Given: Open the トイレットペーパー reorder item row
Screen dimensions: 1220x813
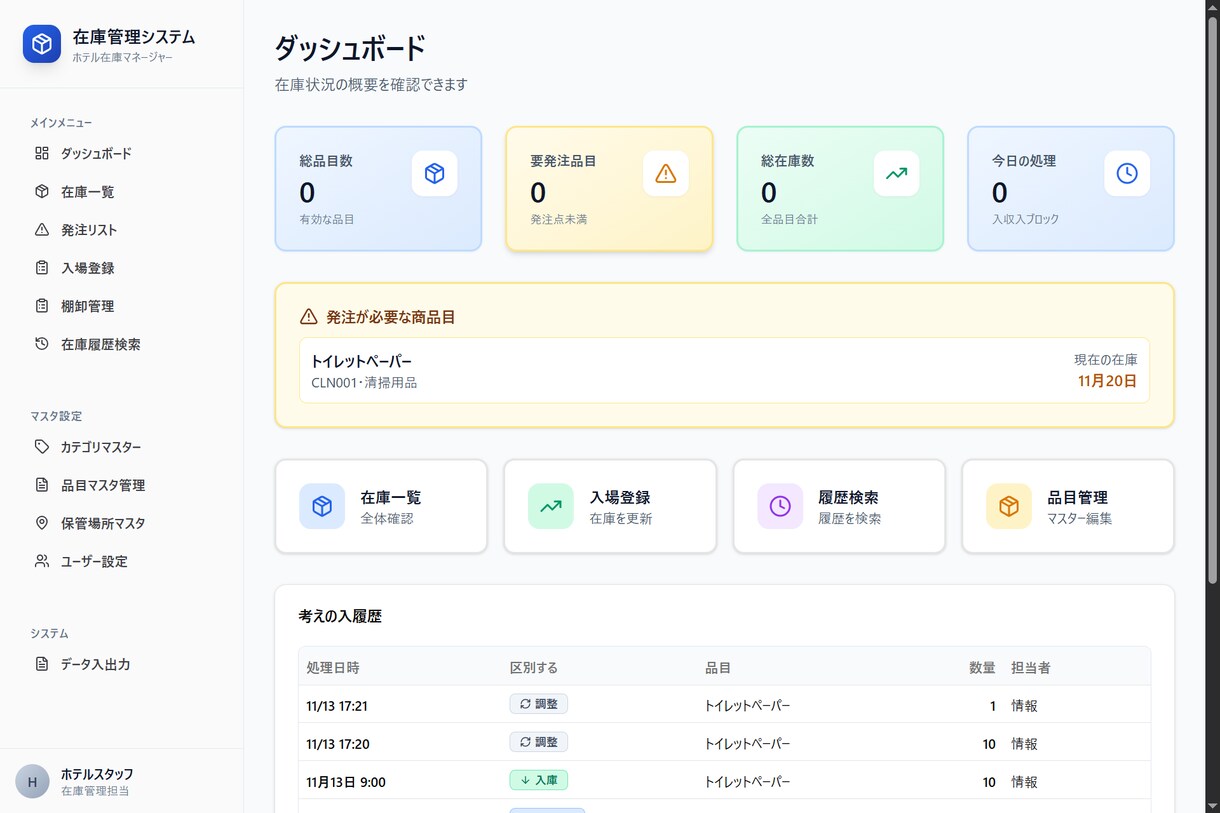Looking at the screenshot, I should tap(724, 370).
